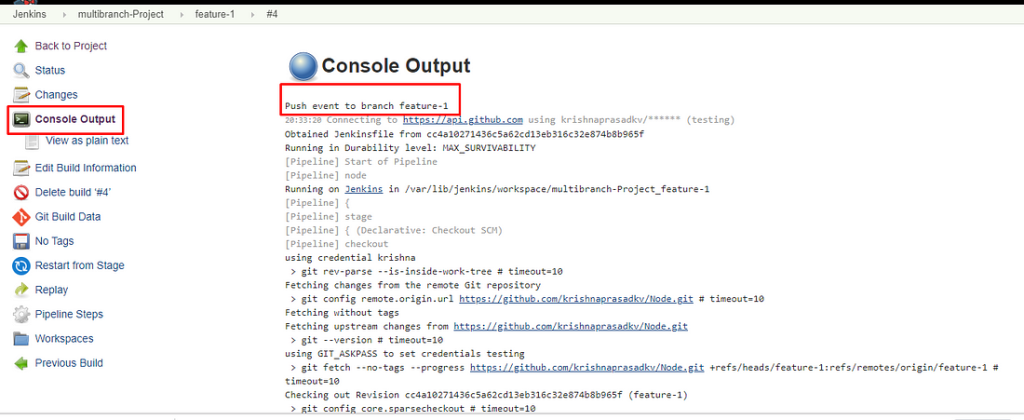Open the Changes link in sidebar
Viewport: 1024px width, 420px height.
(56, 95)
